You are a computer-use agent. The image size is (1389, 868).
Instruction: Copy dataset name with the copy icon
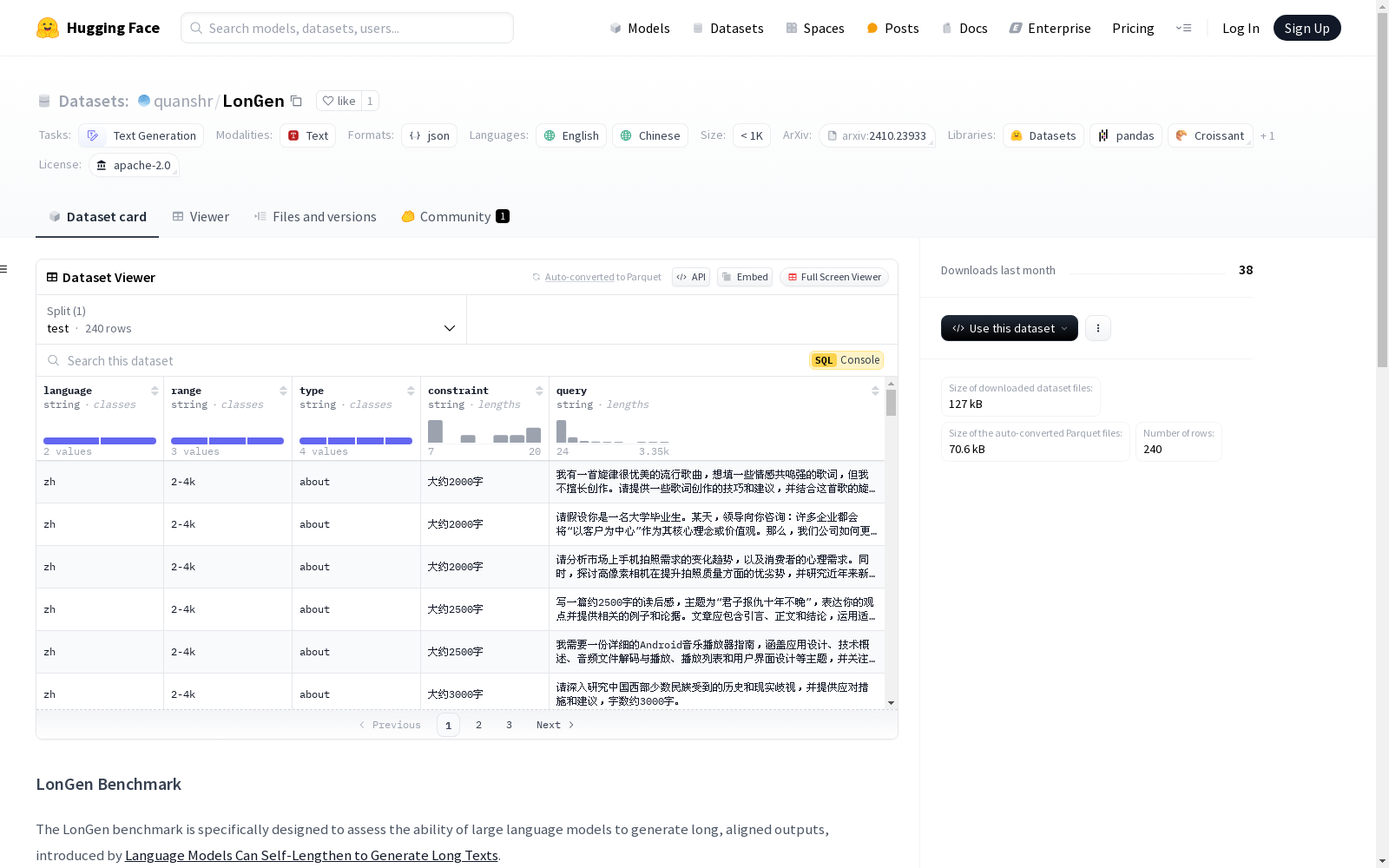296,101
